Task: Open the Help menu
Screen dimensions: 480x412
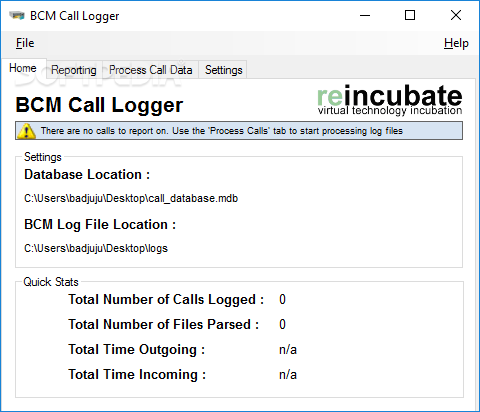Action: click(456, 43)
